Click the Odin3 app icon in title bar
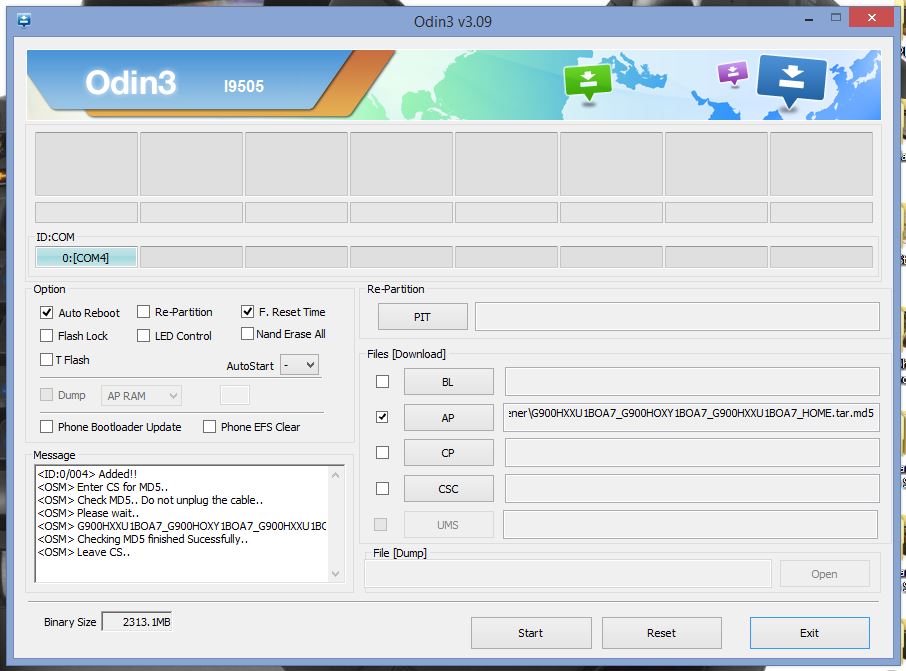Screen dimensions: 906x671 (x=24, y=21)
